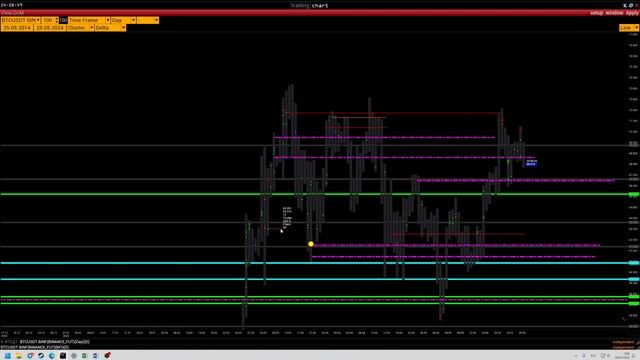Open the BTCUSDT symbol dropdown

(x=20, y=20)
